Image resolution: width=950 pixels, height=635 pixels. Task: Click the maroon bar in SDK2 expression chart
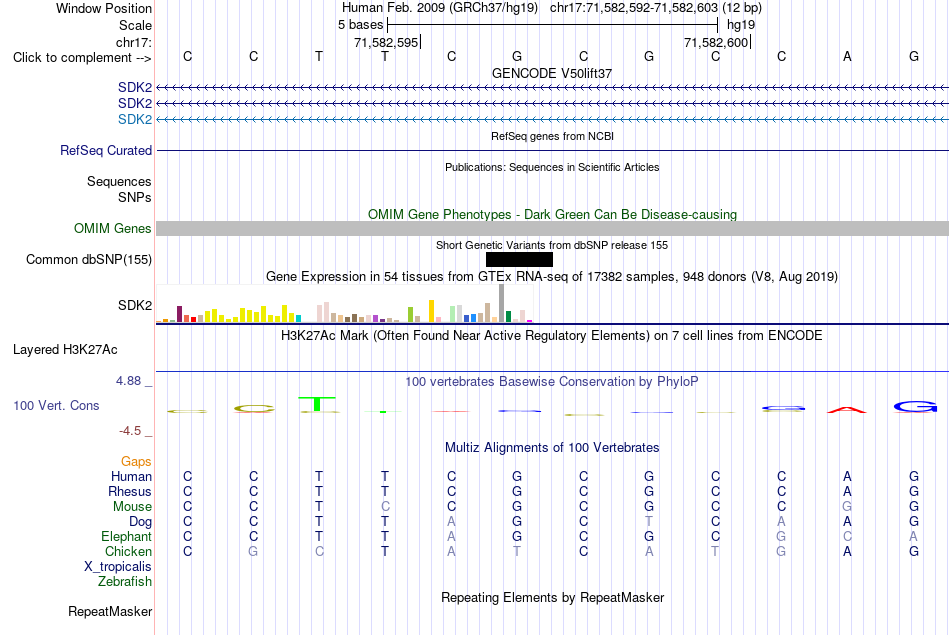coord(179,314)
